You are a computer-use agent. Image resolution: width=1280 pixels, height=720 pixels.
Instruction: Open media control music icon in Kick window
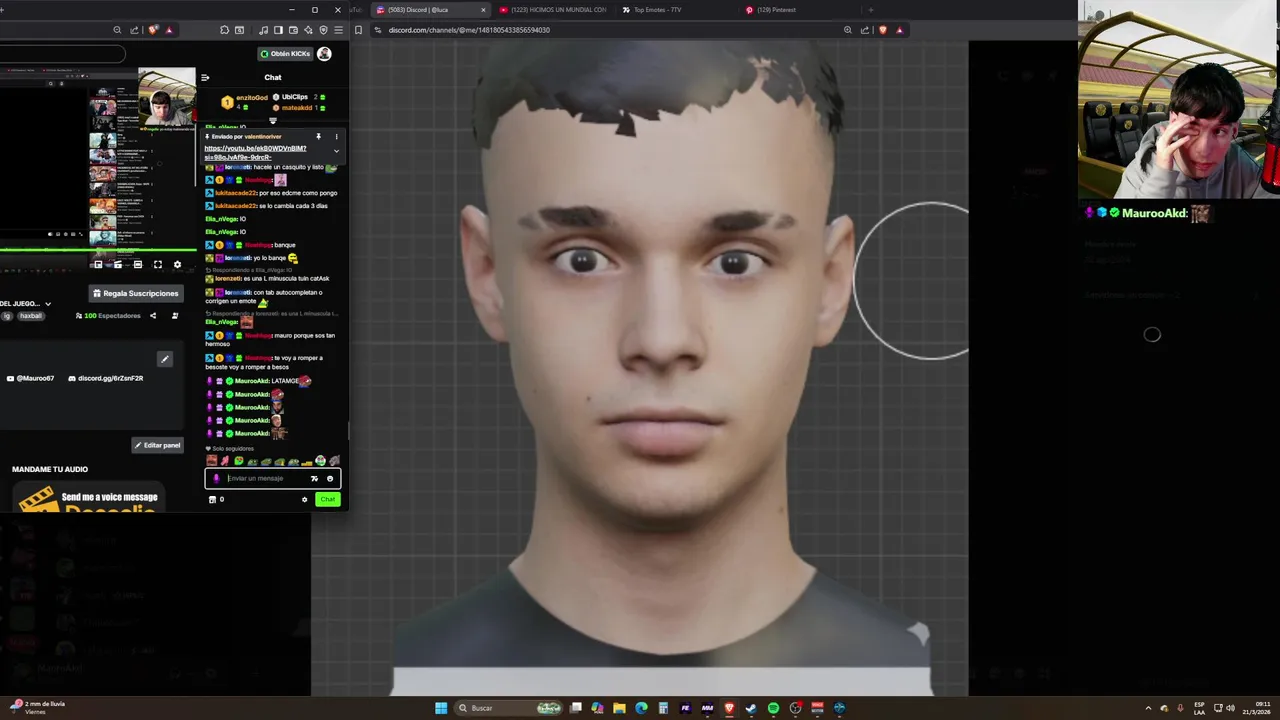[x=263, y=30]
